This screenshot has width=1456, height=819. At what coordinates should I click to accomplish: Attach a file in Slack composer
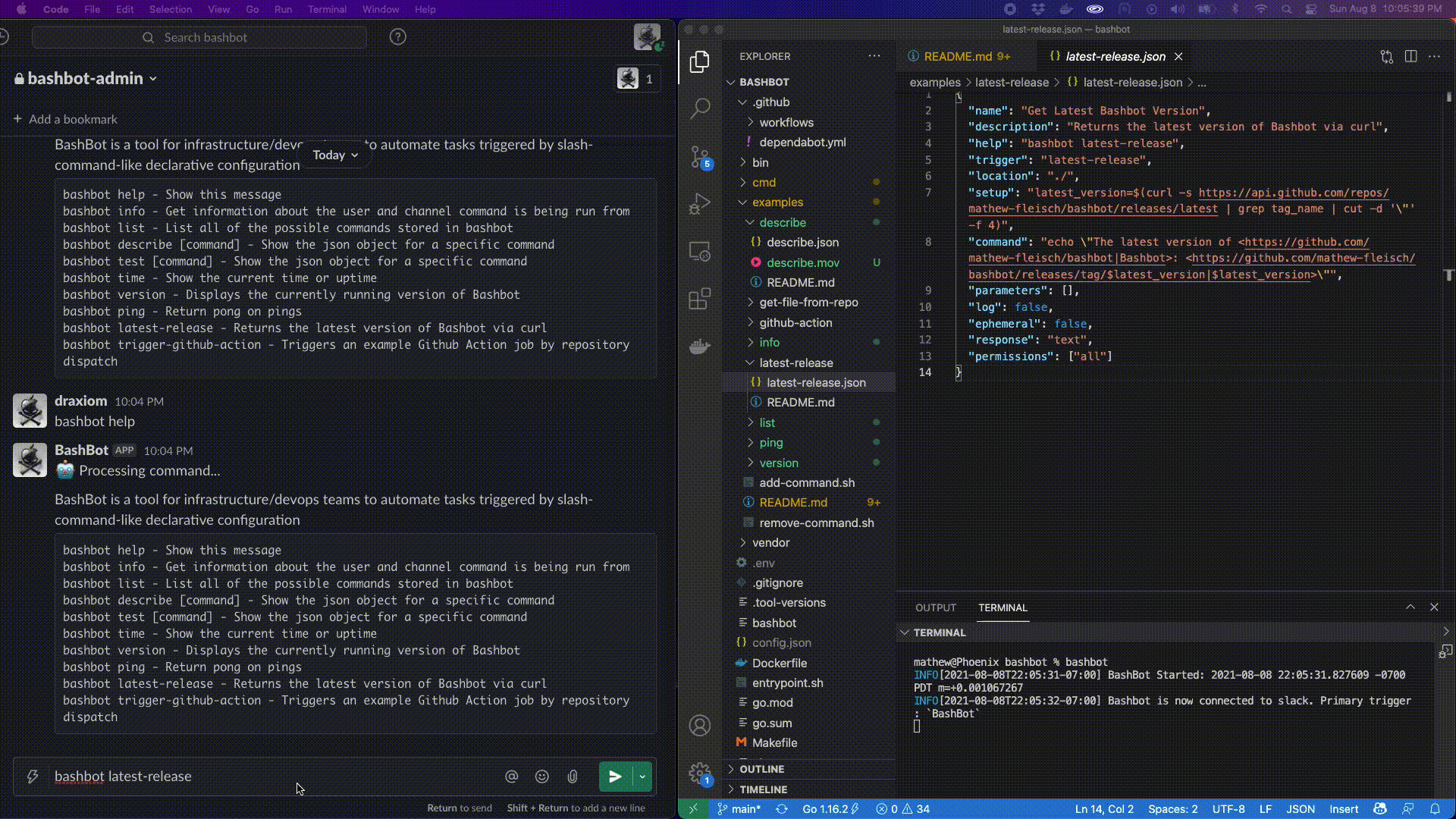tap(573, 777)
